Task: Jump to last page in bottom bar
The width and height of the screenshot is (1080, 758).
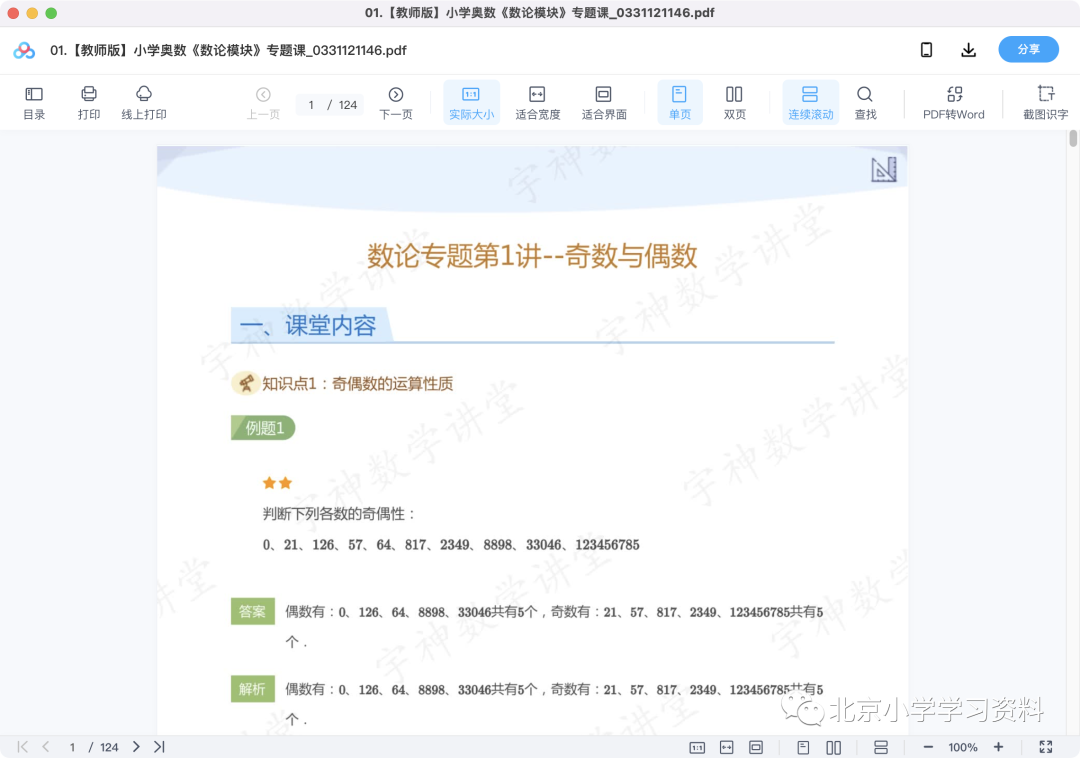Action: 159,747
